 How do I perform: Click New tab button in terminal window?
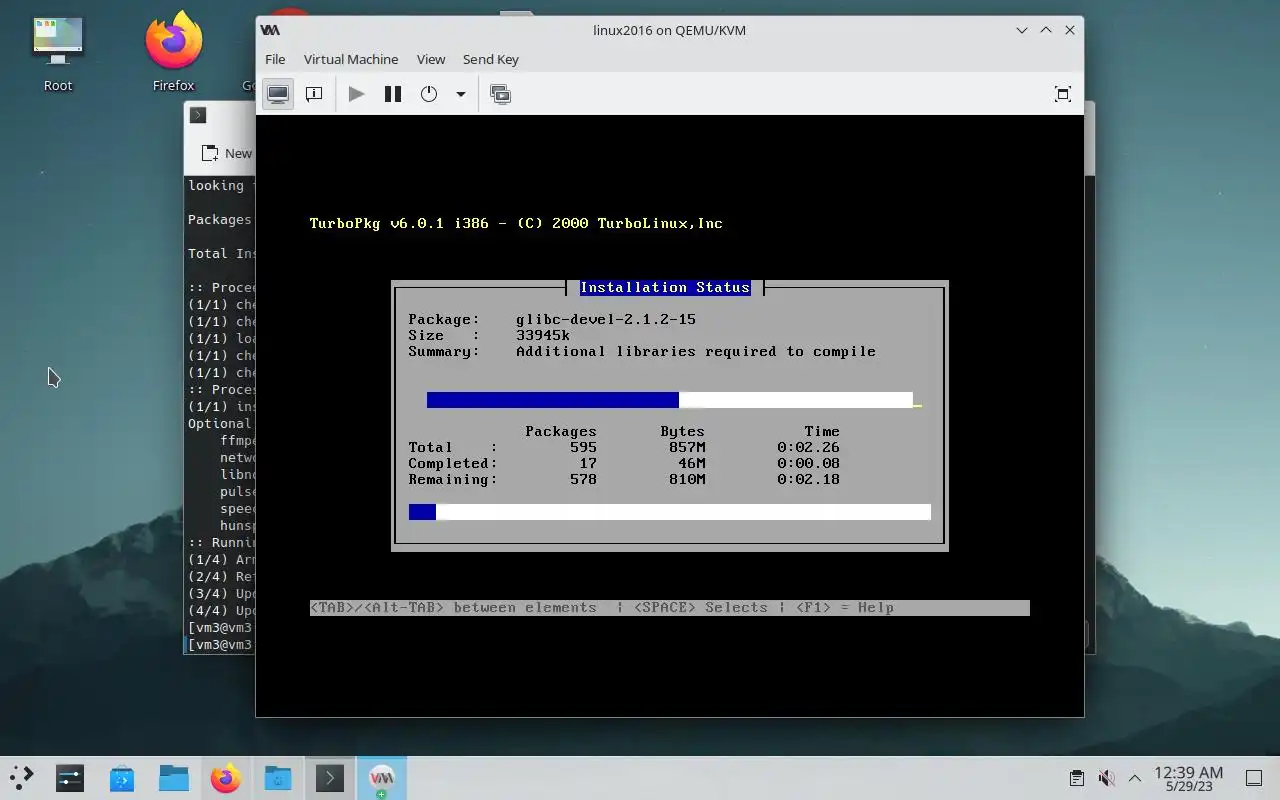pyautogui.click(x=228, y=153)
